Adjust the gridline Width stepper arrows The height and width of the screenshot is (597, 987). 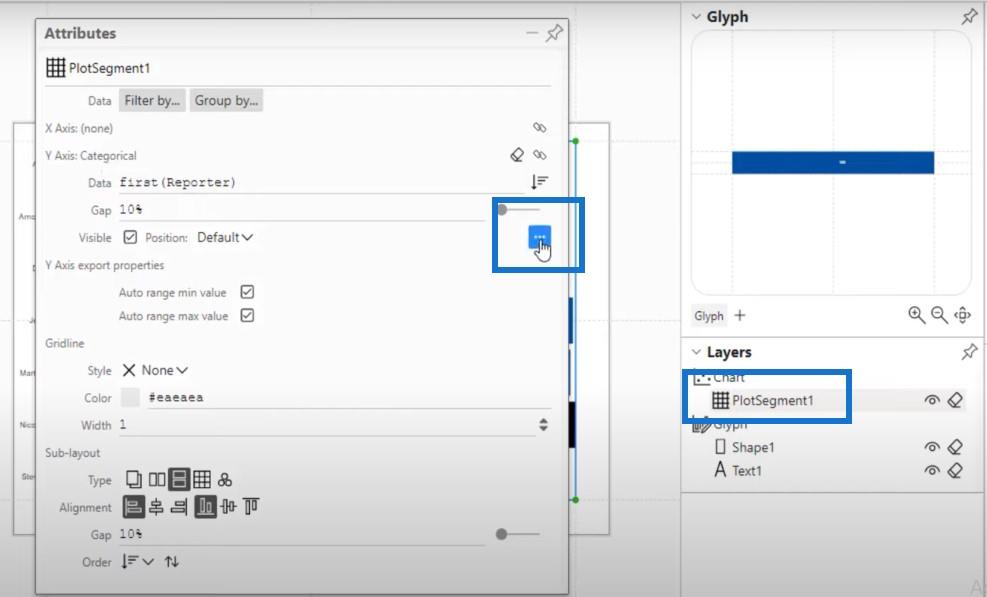coord(543,424)
